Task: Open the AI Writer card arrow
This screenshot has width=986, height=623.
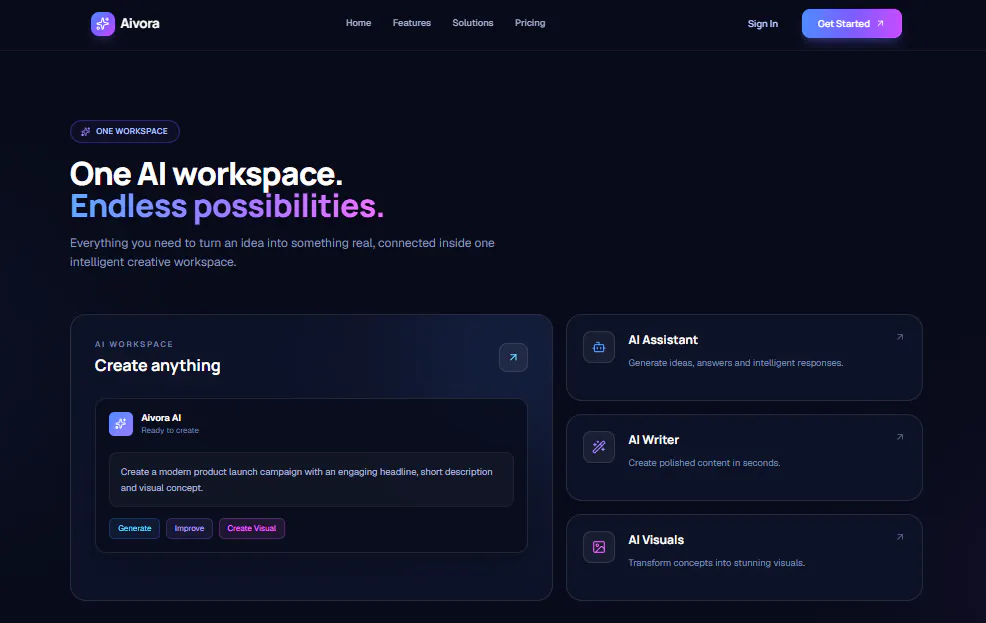Action: pos(900,437)
